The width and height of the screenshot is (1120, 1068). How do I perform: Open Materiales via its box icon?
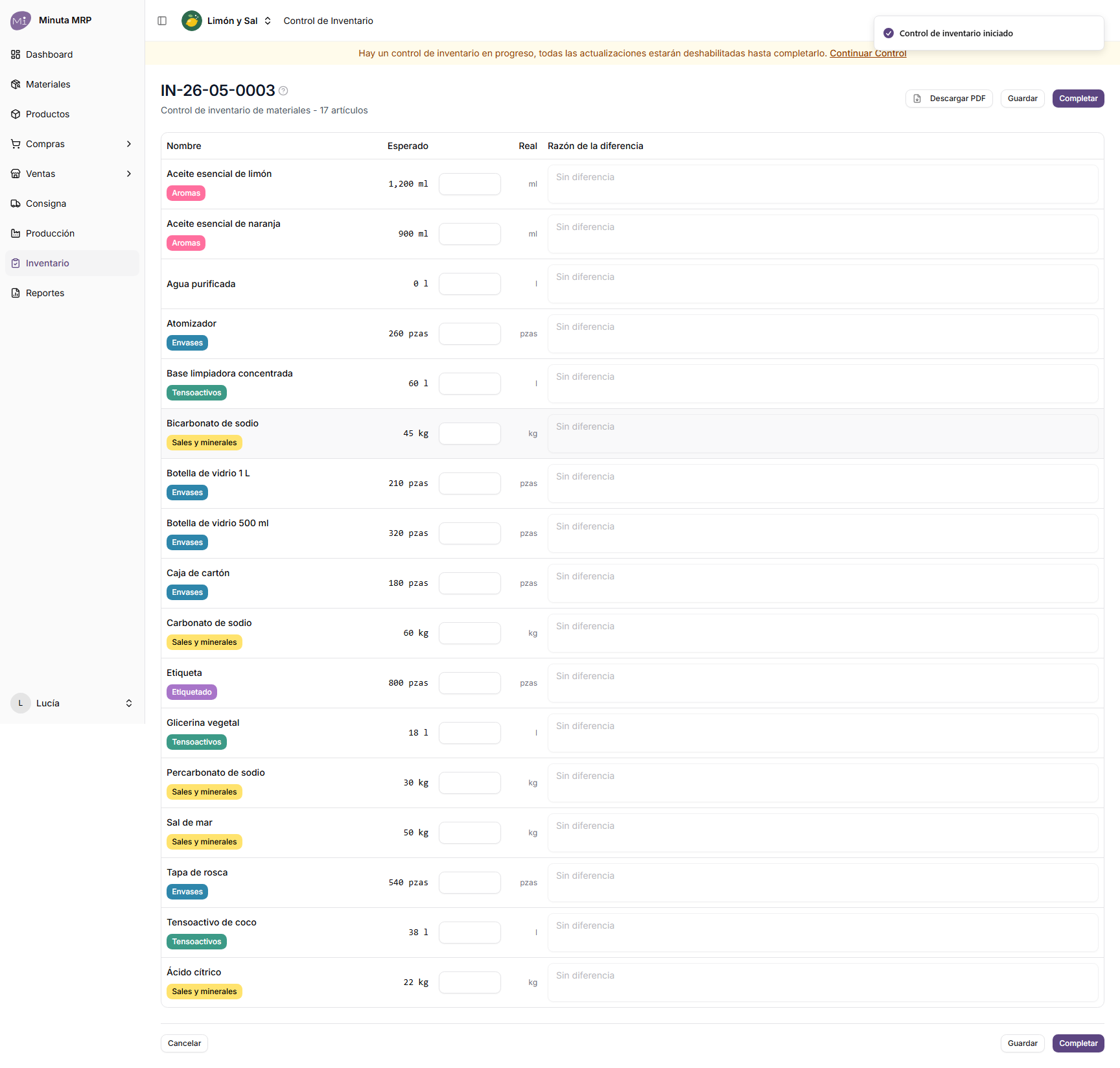[16, 84]
